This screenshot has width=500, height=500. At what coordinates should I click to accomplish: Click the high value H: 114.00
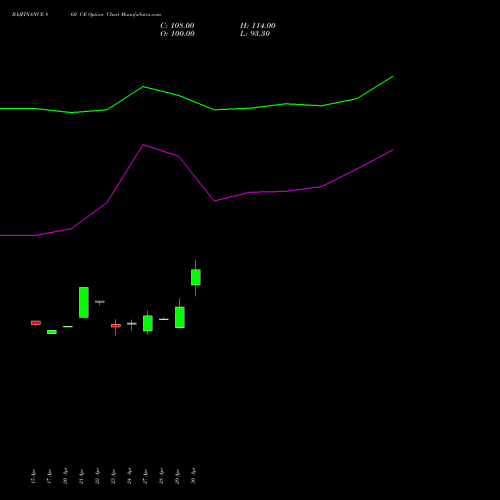pyautogui.click(x=258, y=26)
